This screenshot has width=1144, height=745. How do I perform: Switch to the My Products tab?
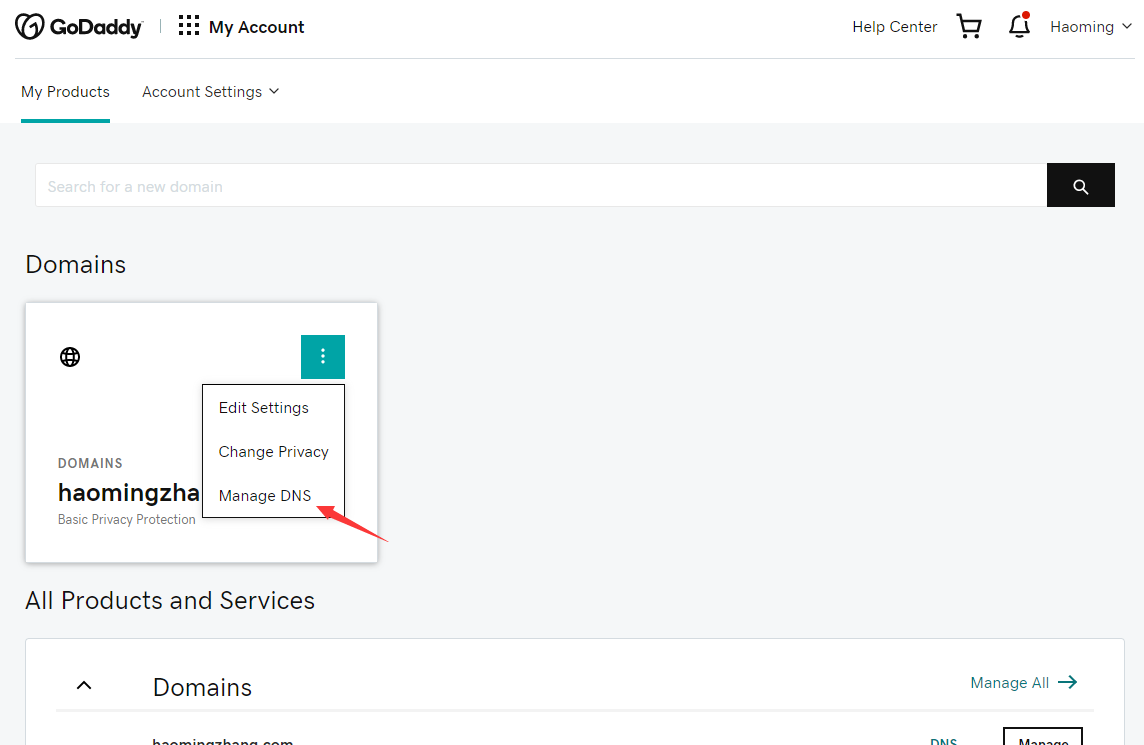point(66,92)
